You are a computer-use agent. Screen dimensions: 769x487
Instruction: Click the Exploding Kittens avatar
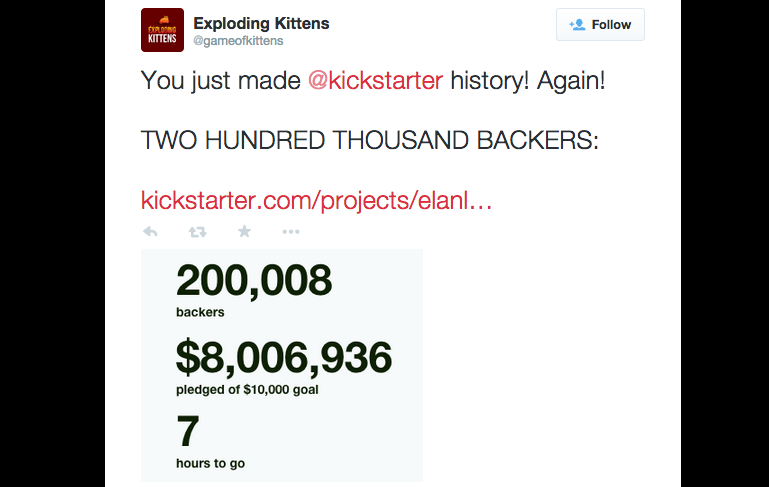point(162,30)
